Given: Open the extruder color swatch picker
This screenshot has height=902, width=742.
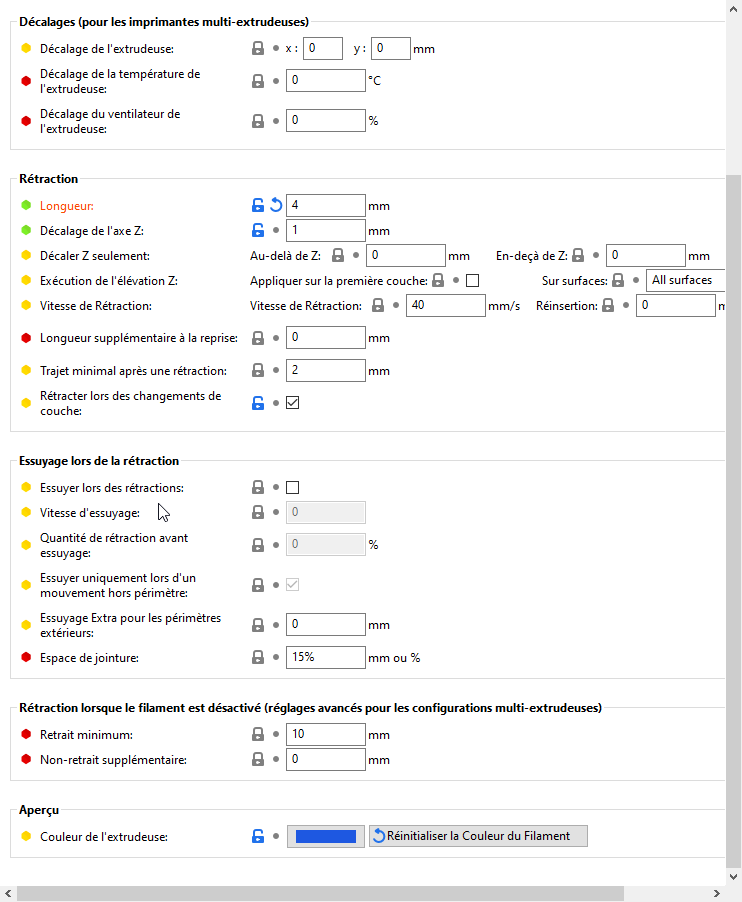Looking at the screenshot, I should click(x=325, y=836).
